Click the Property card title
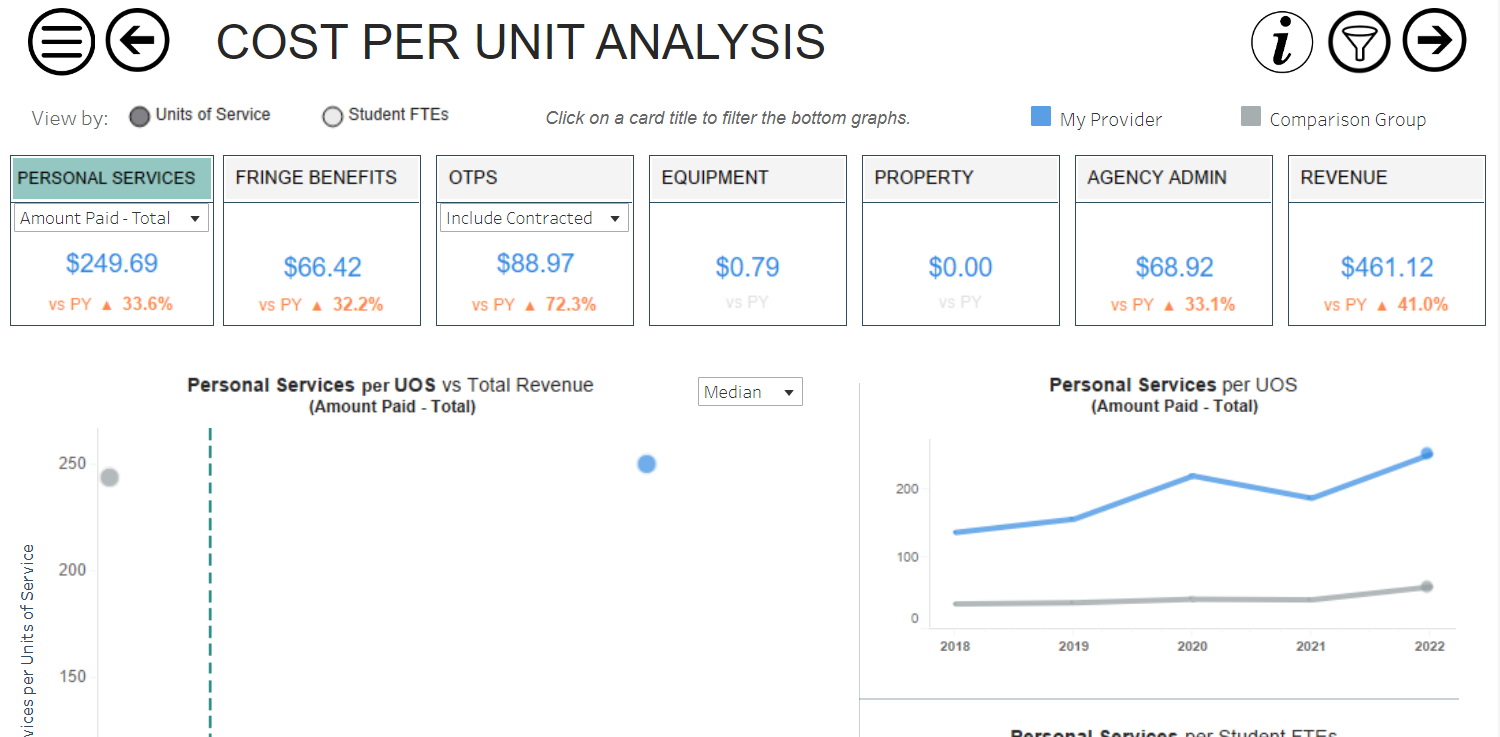This screenshot has width=1500, height=737. 923,178
